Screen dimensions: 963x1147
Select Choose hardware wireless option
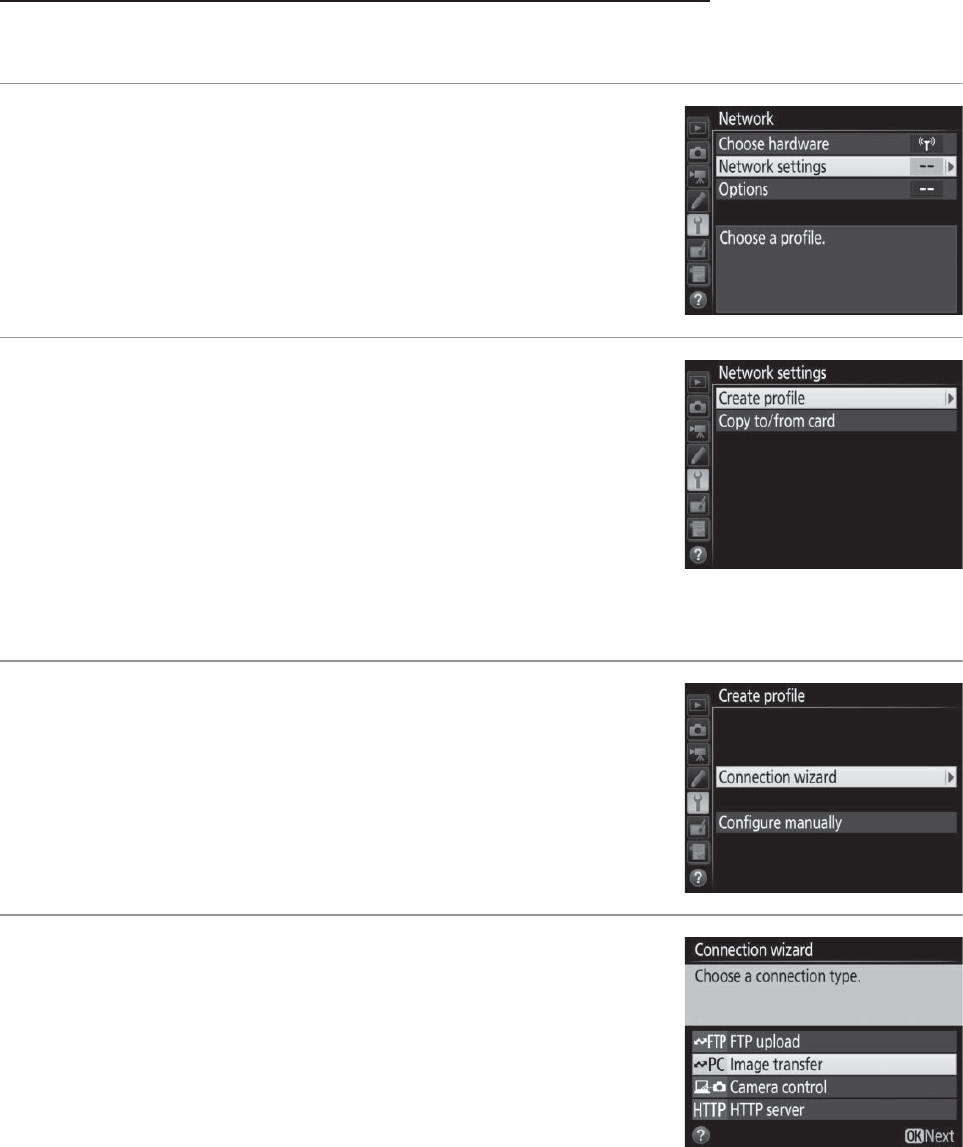coord(836,143)
